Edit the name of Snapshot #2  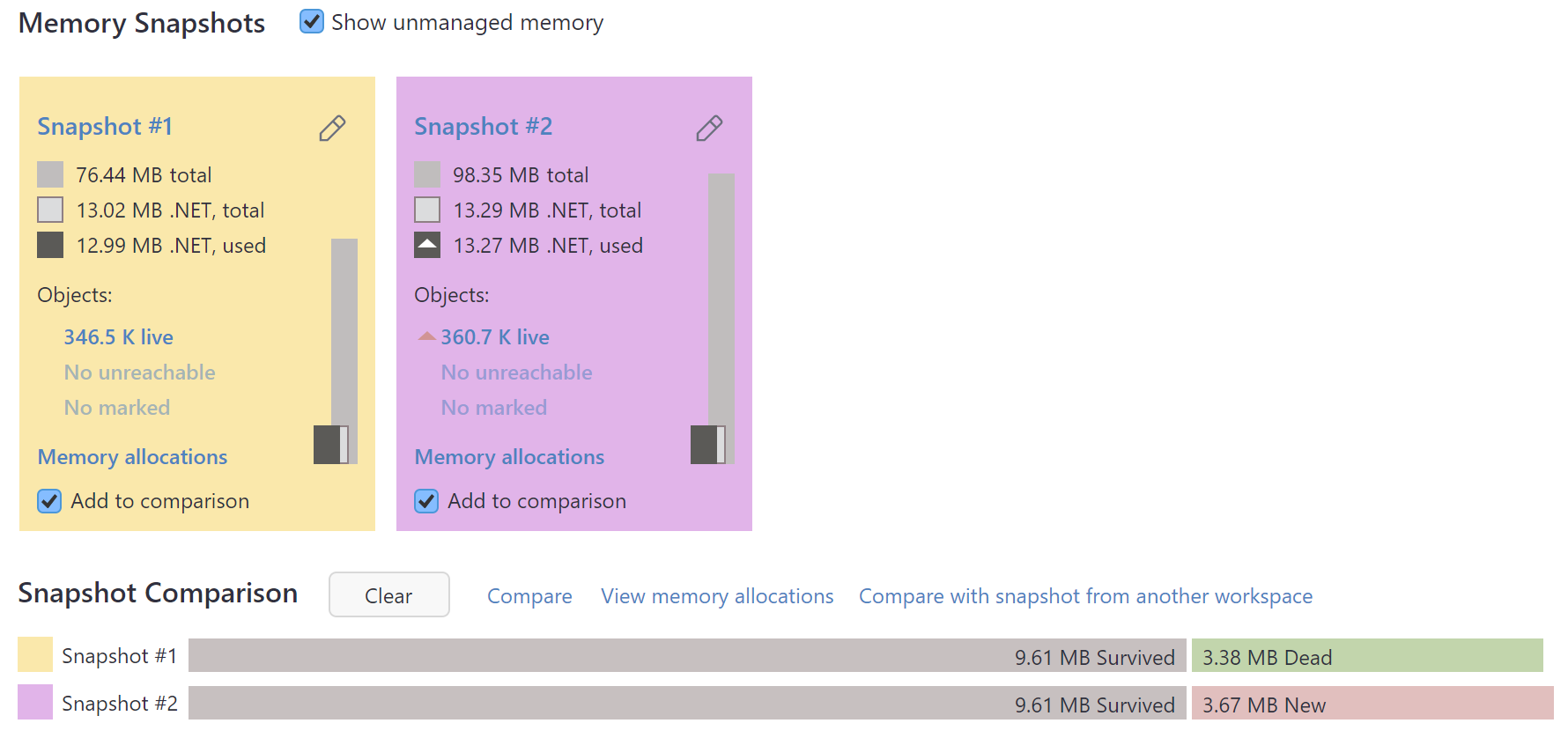pos(709,129)
